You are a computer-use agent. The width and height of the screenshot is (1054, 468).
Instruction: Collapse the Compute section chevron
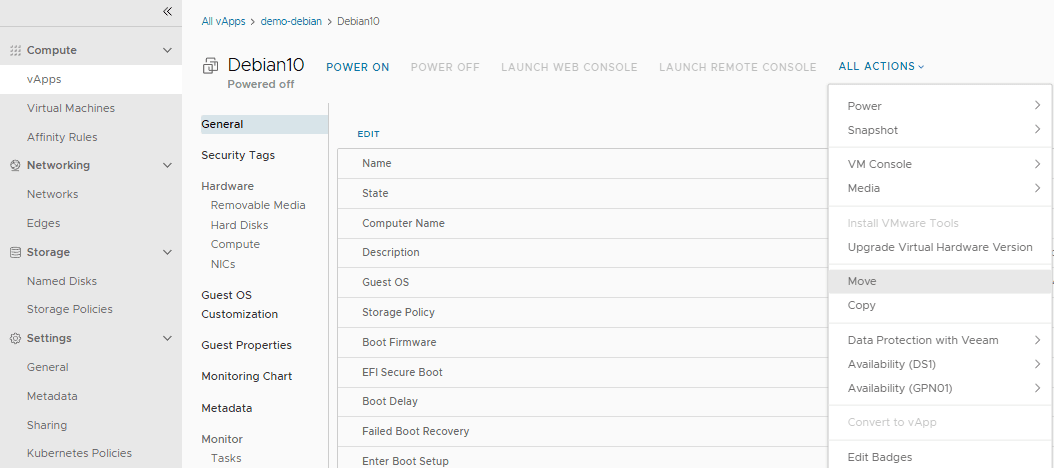point(167,50)
